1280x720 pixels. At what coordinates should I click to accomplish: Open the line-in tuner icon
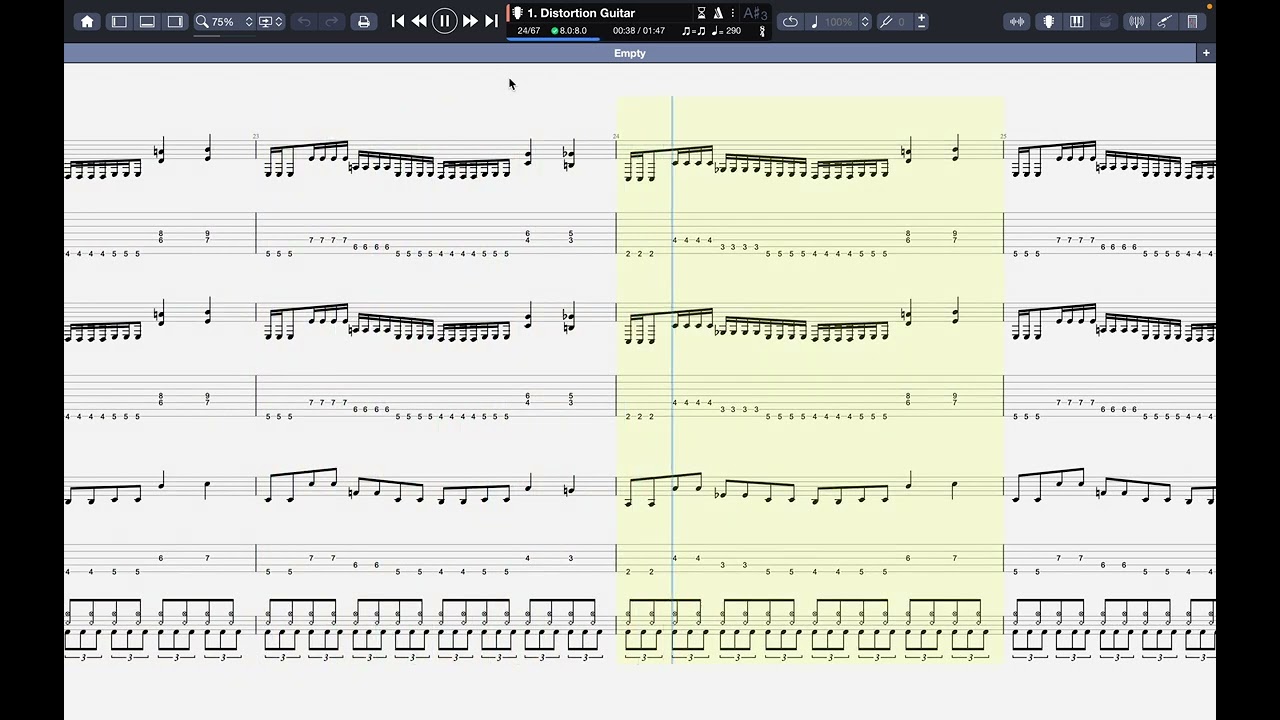coord(1137,21)
